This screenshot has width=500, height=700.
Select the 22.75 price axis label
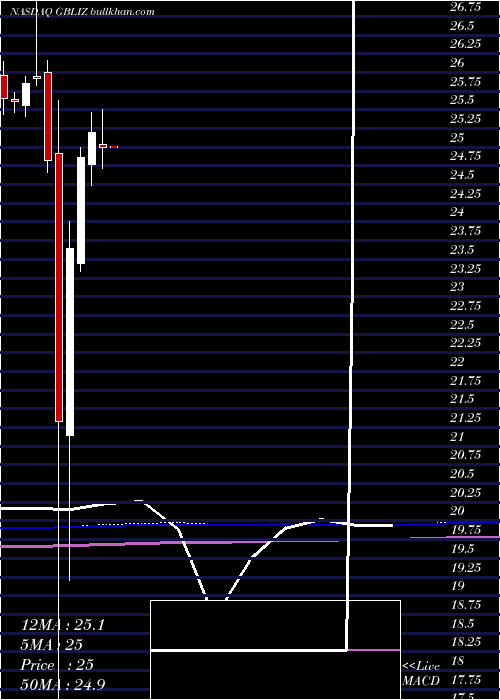(x=466, y=306)
